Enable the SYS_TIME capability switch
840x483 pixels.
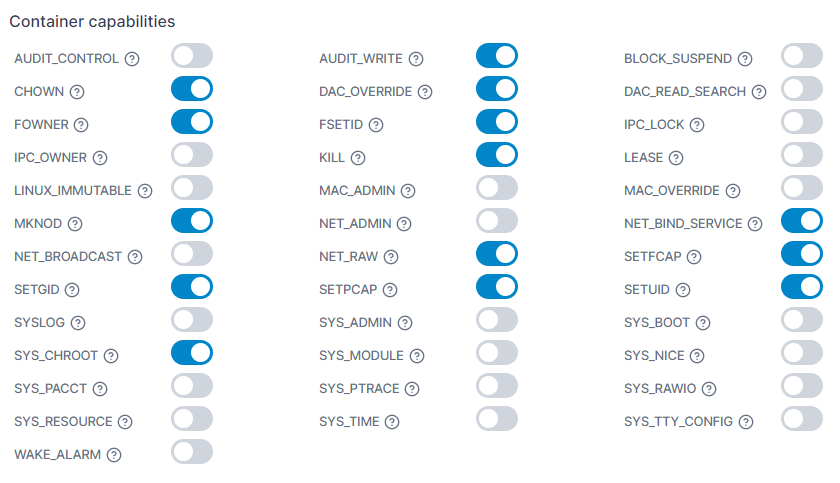pyautogui.click(x=496, y=419)
